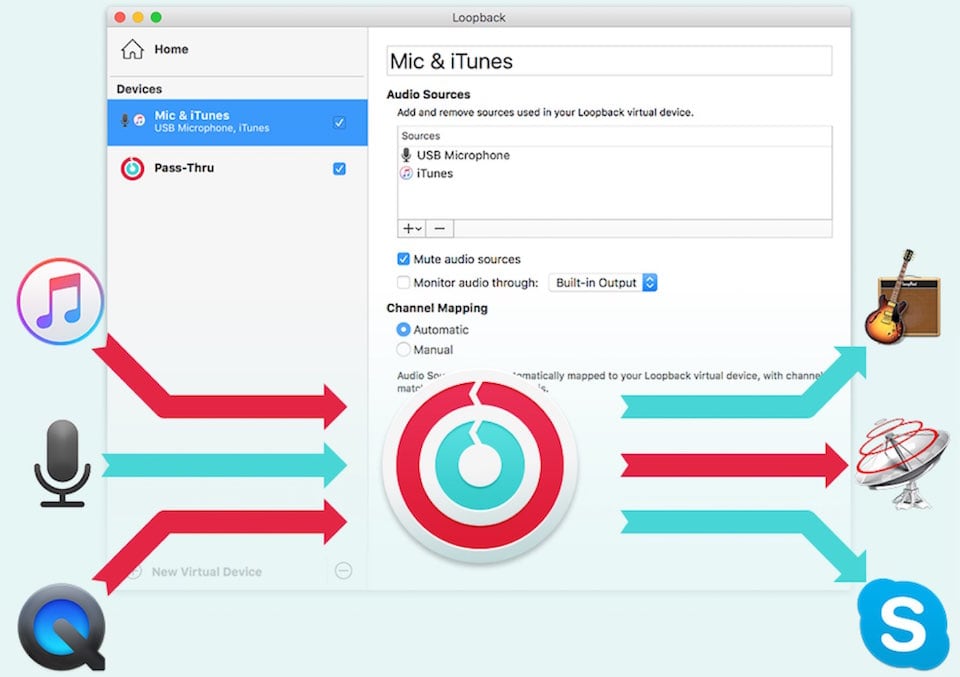Click the remove device minus circle
The height and width of the screenshot is (677, 960).
(x=343, y=570)
